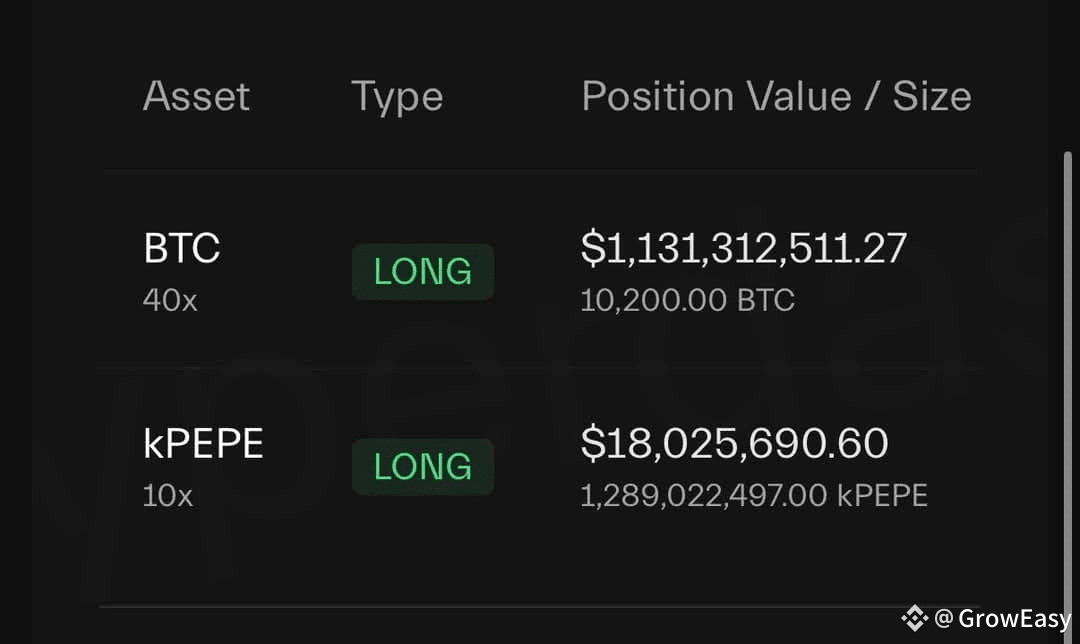
Task: Click the $1,131,312,511.27 position value
Action: click(744, 249)
